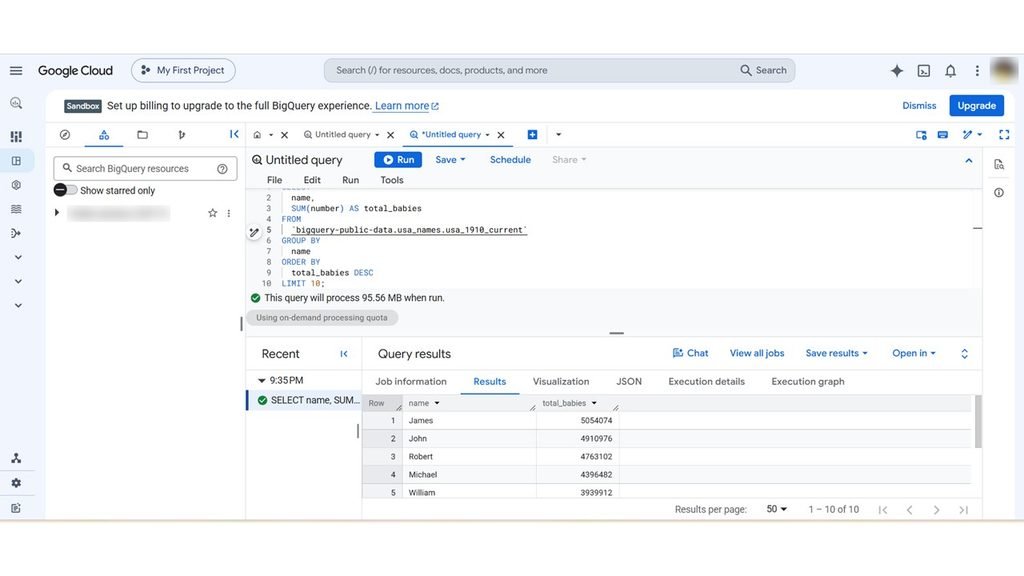
Task: Open the Edit menu
Action: coord(312,180)
